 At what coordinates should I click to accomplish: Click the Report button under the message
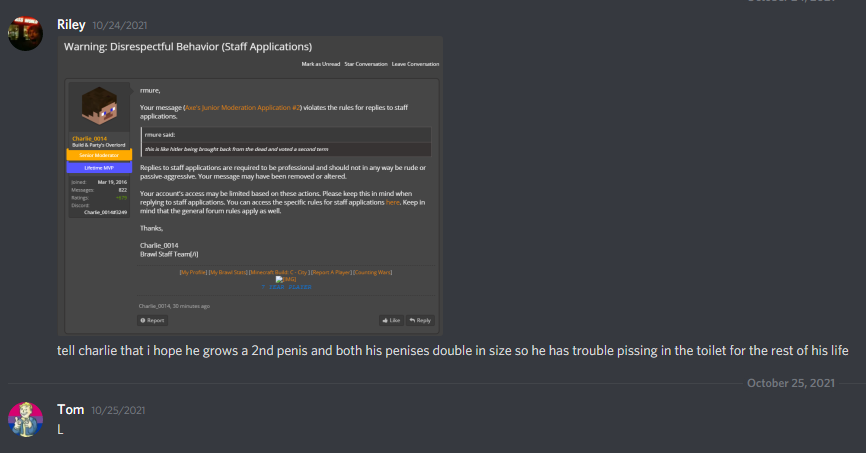point(152,320)
